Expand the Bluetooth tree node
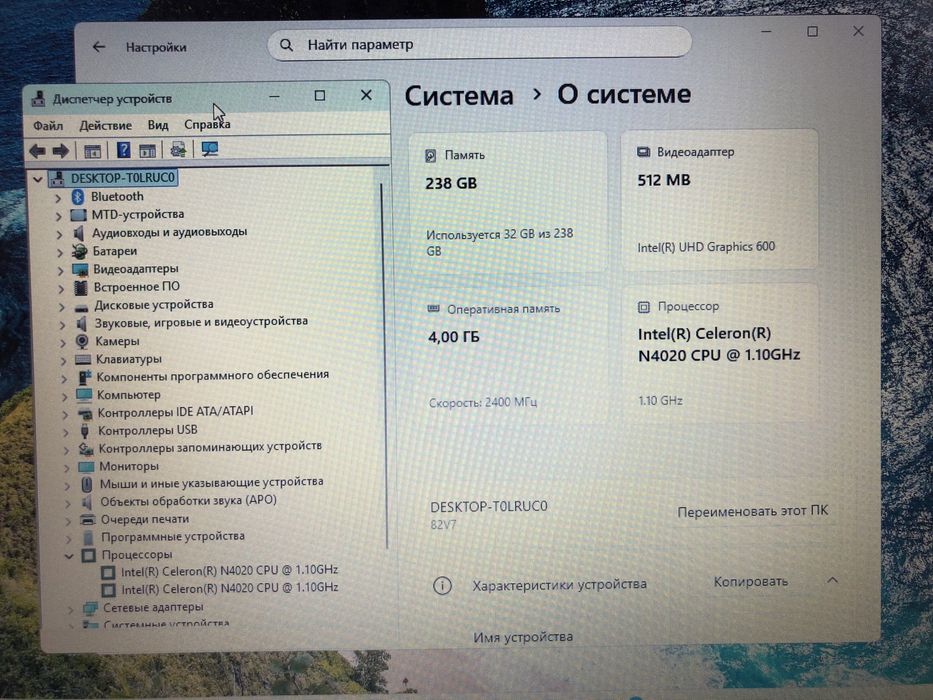The image size is (933, 700). [58, 198]
